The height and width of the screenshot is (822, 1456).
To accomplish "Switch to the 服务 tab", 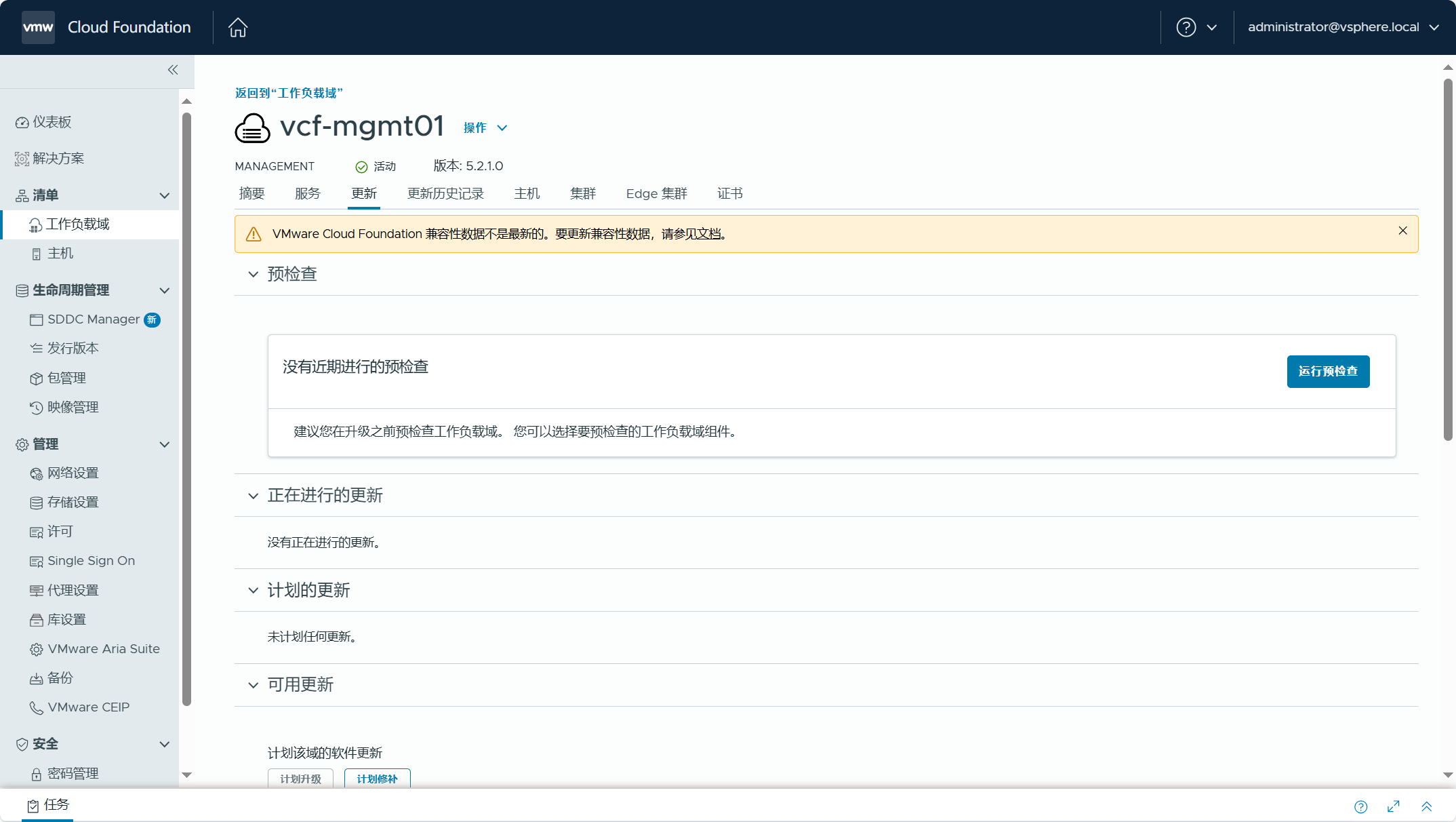I will pyautogui.click(x=308, y=194).
